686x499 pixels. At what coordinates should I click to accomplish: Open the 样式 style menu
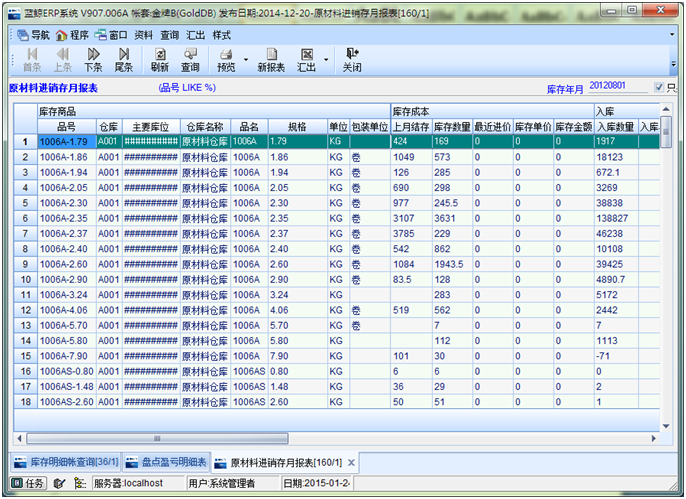coord(222,35)
